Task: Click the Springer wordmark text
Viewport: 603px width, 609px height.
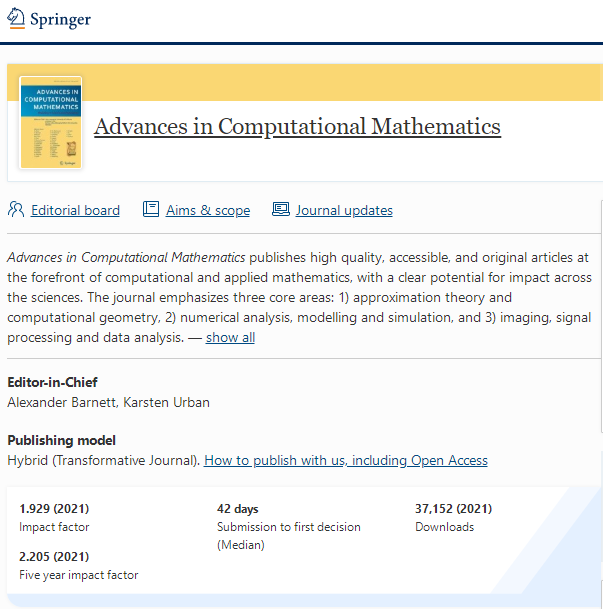Action: tap(60, 19)
